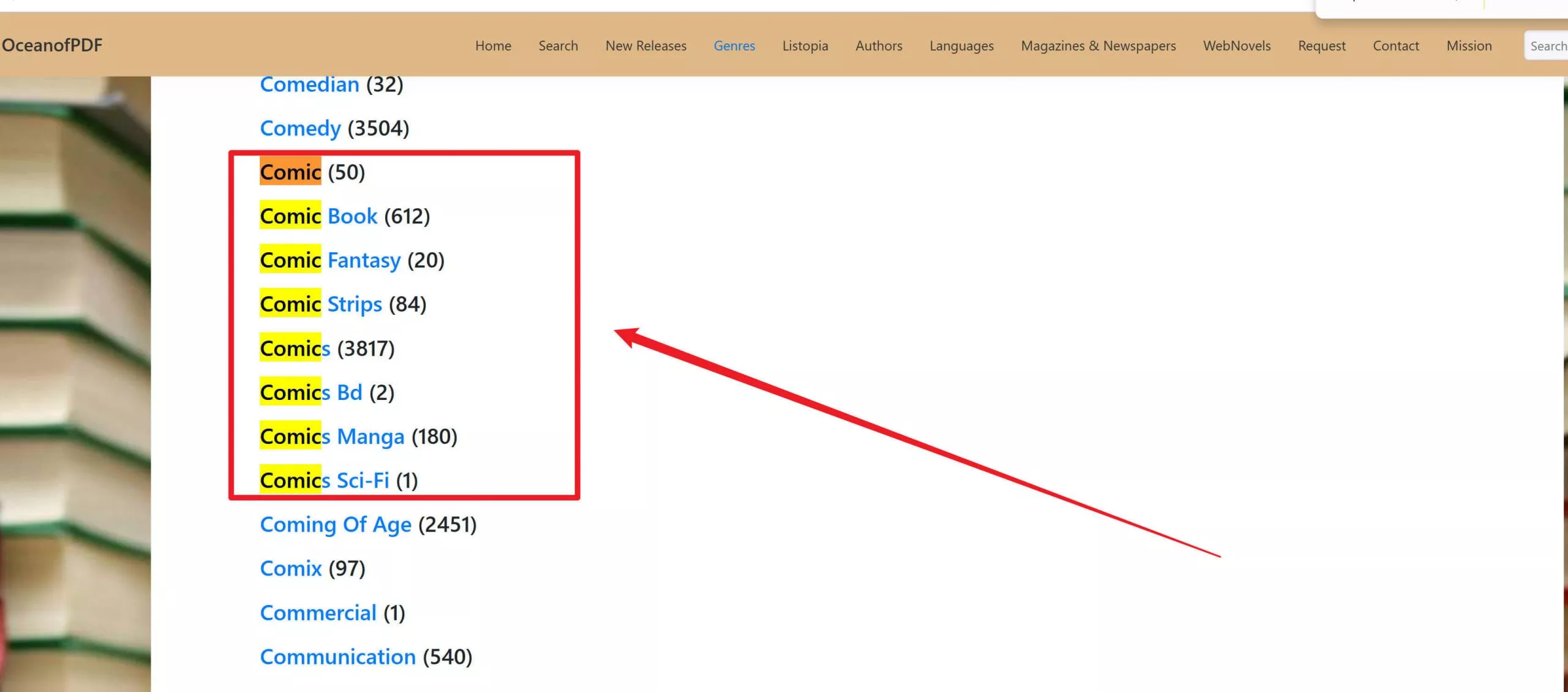Open the Comic Strips genre
Viewport: 1568px width, 692px height.
point(321,304)
